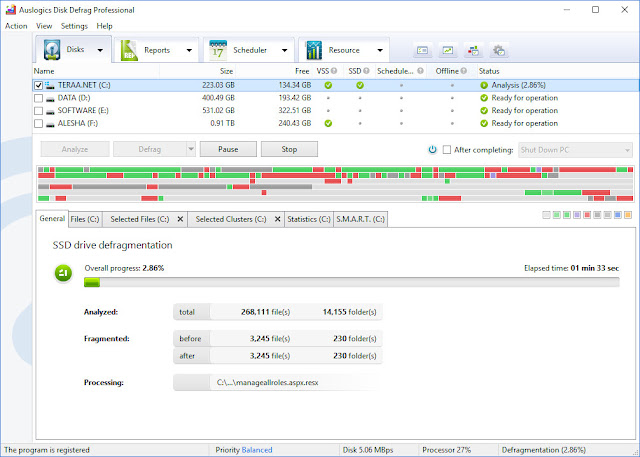Click the Balanced priority link
Viewport: 640px width, 457px height.
pos(257,450)
